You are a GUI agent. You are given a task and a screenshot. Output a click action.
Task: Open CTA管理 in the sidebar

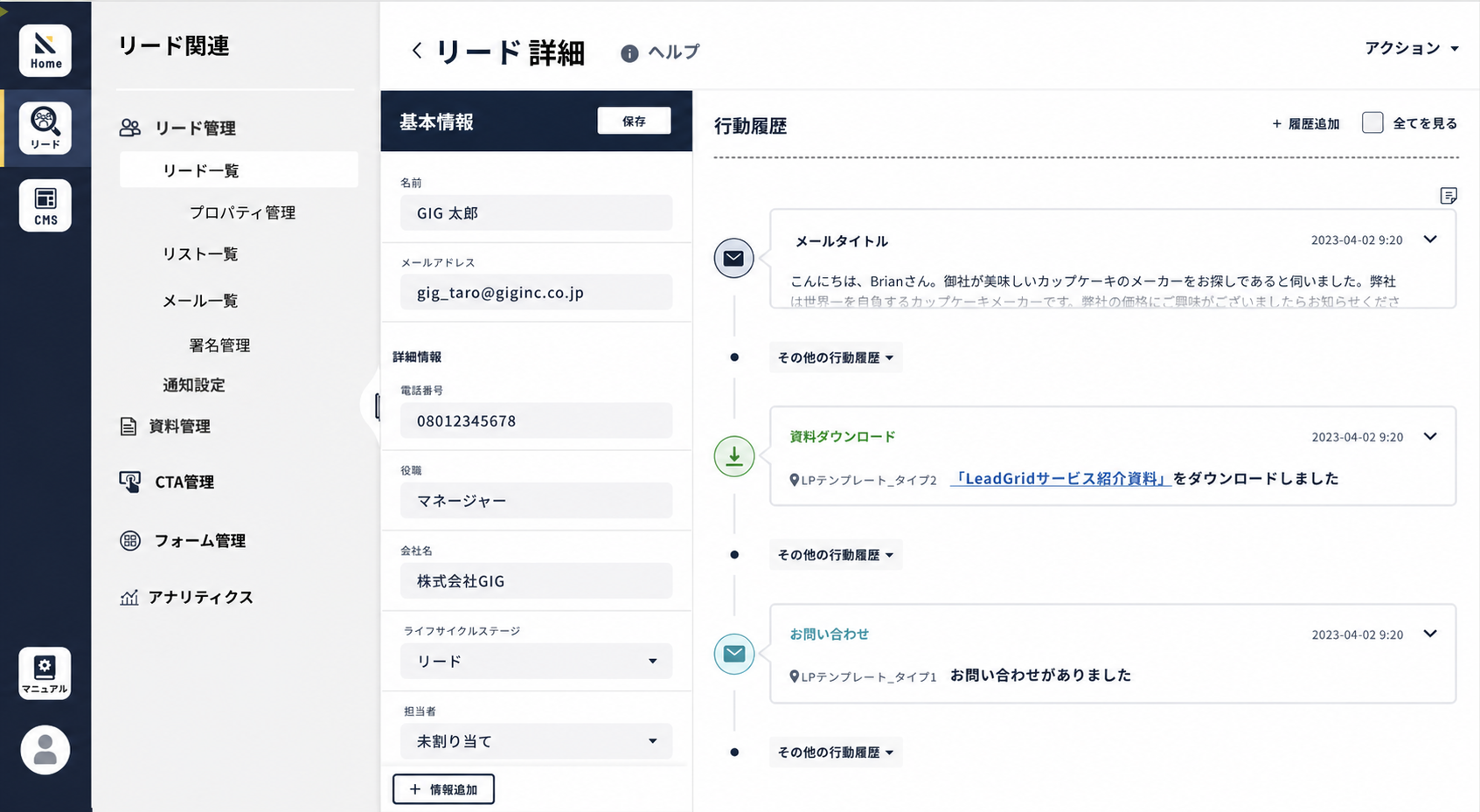coord(184,482)
